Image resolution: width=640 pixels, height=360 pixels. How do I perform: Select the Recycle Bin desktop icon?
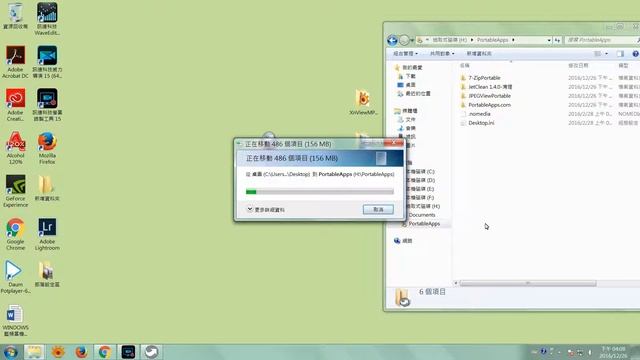[x=16, y=16]
